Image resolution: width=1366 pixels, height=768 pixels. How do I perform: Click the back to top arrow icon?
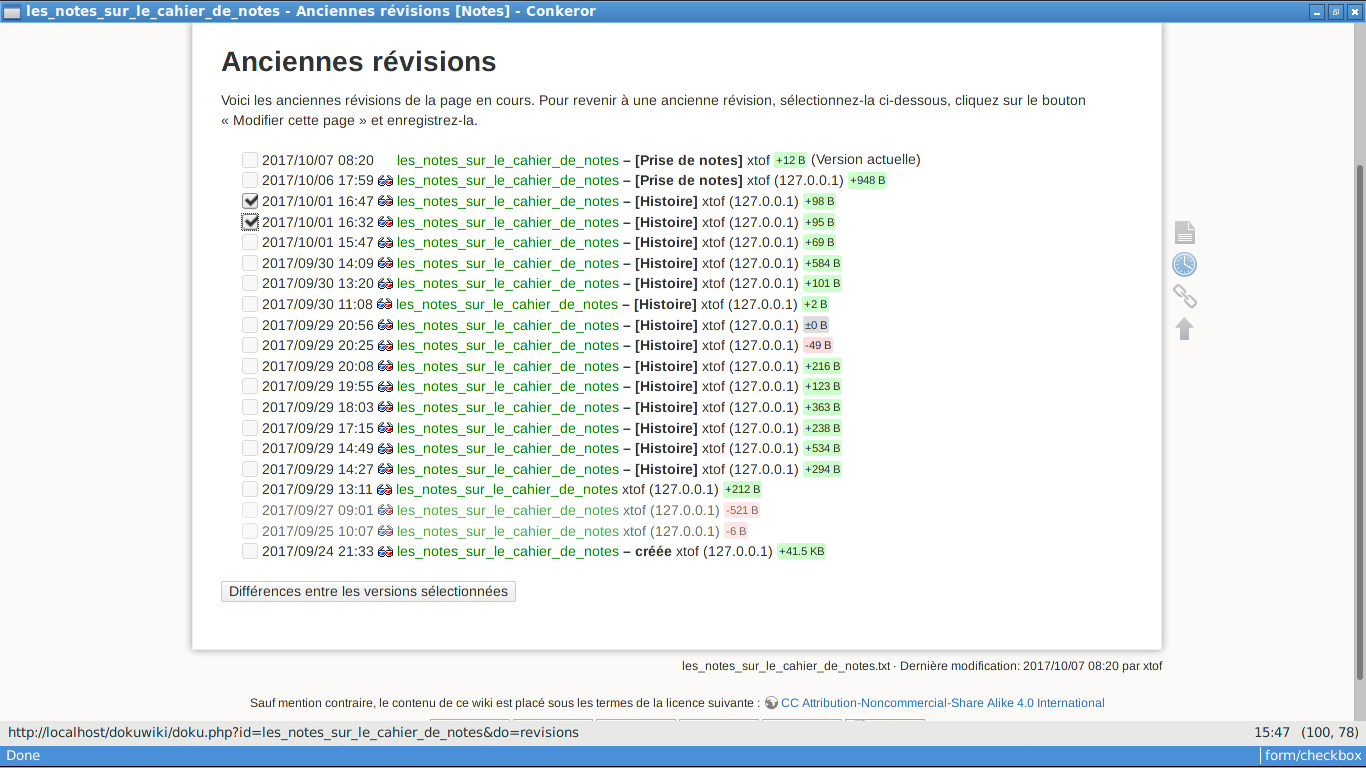coord(1184,329)
